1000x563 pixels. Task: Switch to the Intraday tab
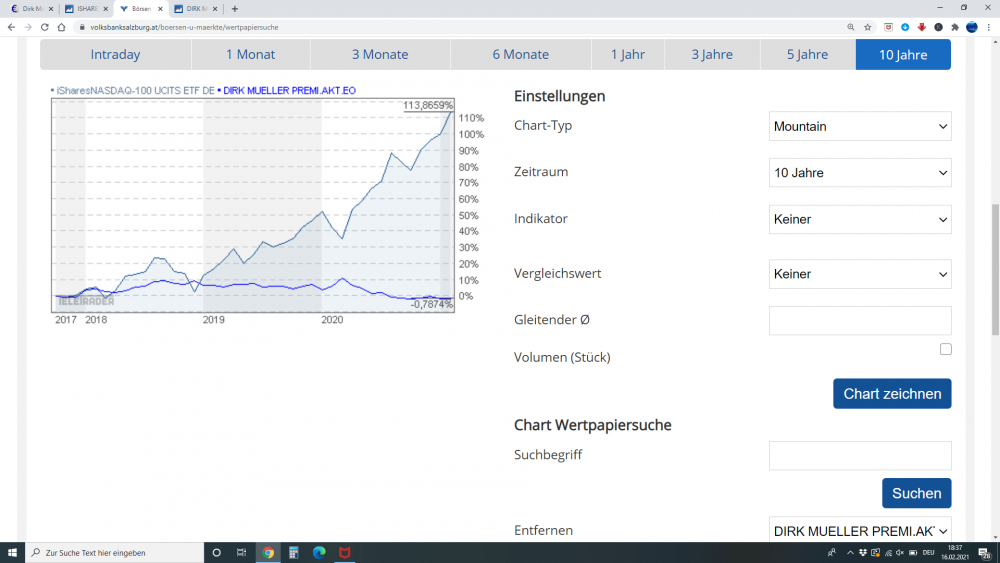(115, 55)
